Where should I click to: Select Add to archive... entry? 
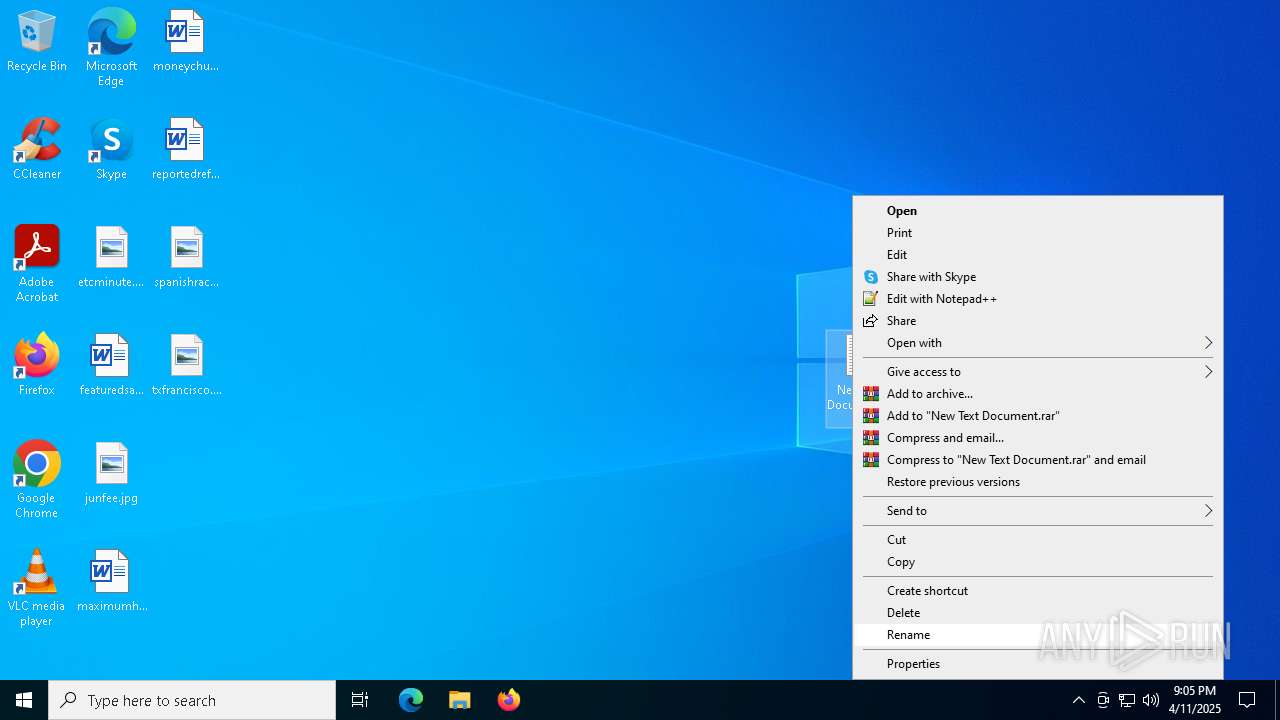tap(1038, 394)
